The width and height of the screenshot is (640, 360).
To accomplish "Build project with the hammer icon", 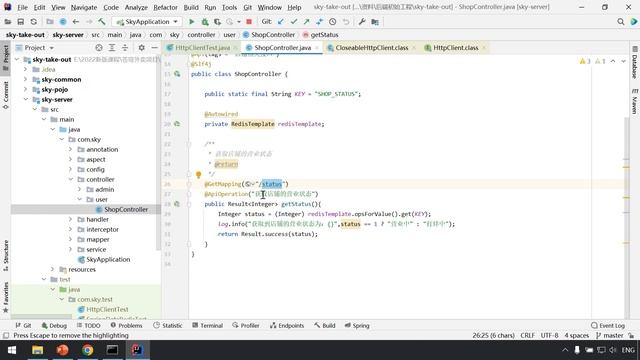I will 102,22.
